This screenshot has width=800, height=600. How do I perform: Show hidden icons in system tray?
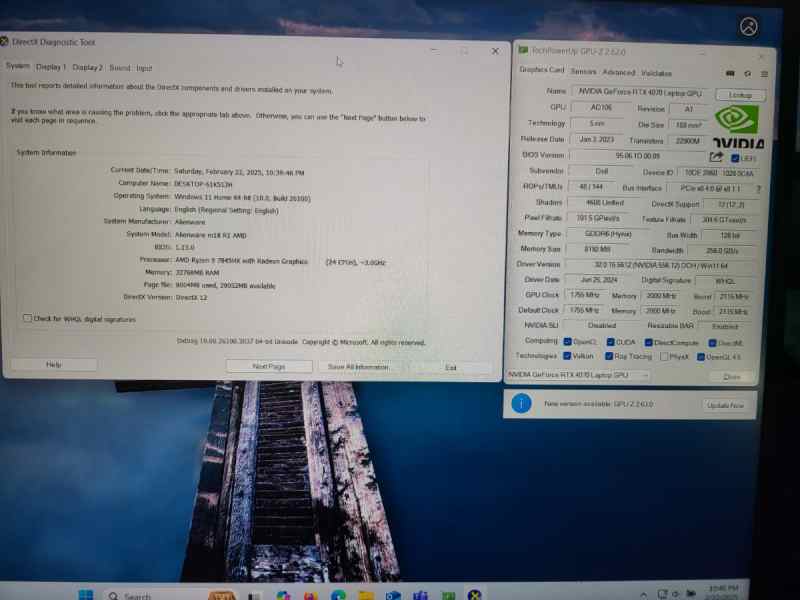pos(644,595)
